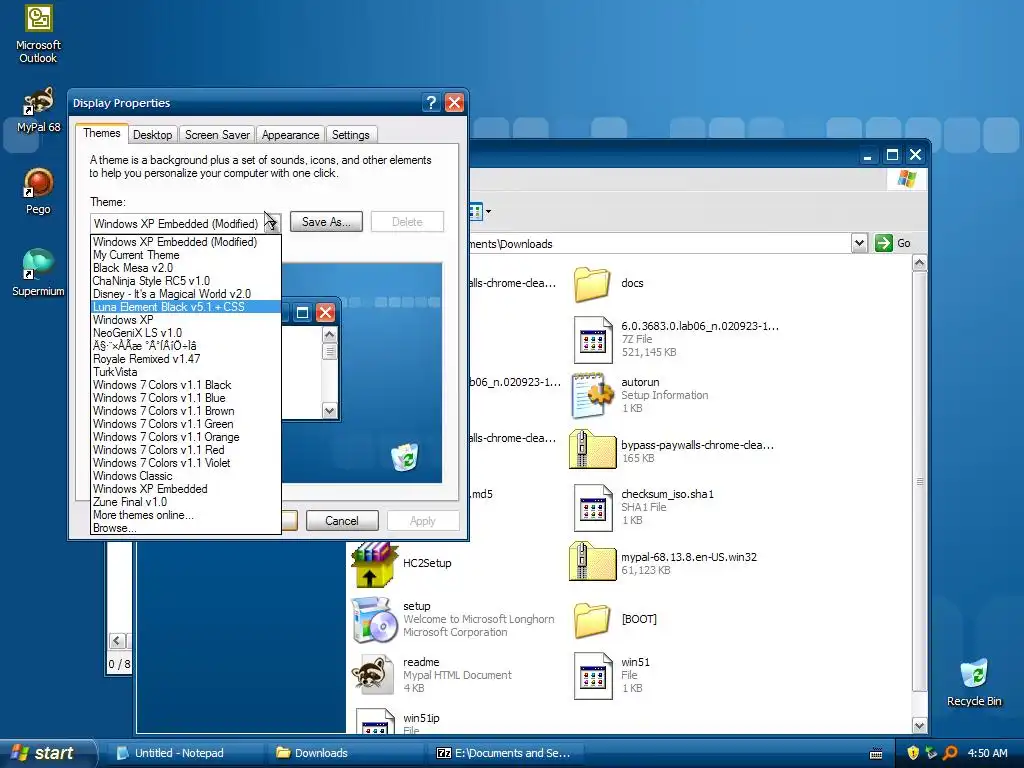The width and height of the screenshot is (1024, 768).
Task: Open the Explorer address bar dropdown
Action: [859, 243]
